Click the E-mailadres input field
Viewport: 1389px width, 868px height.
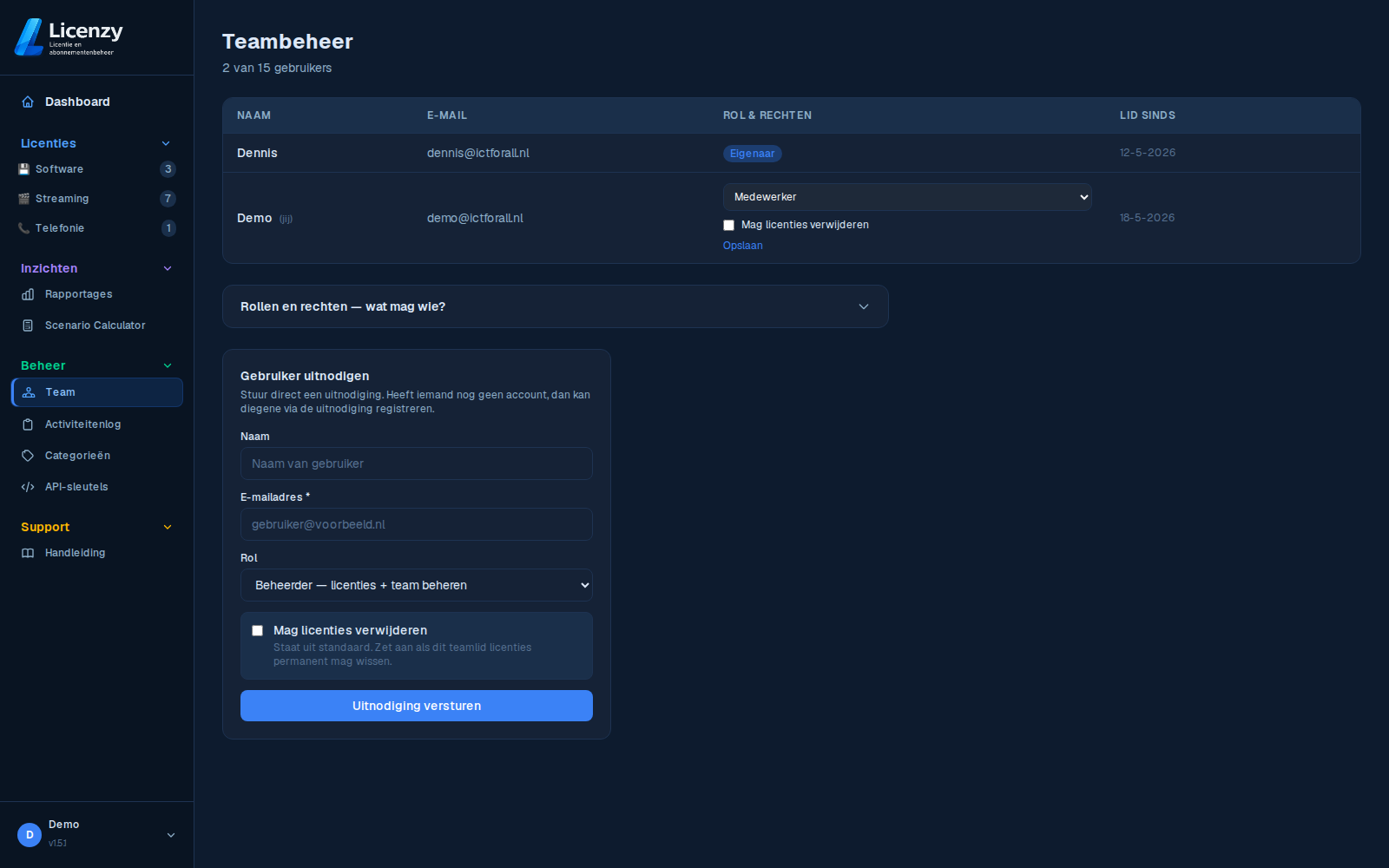coord(417,524)
